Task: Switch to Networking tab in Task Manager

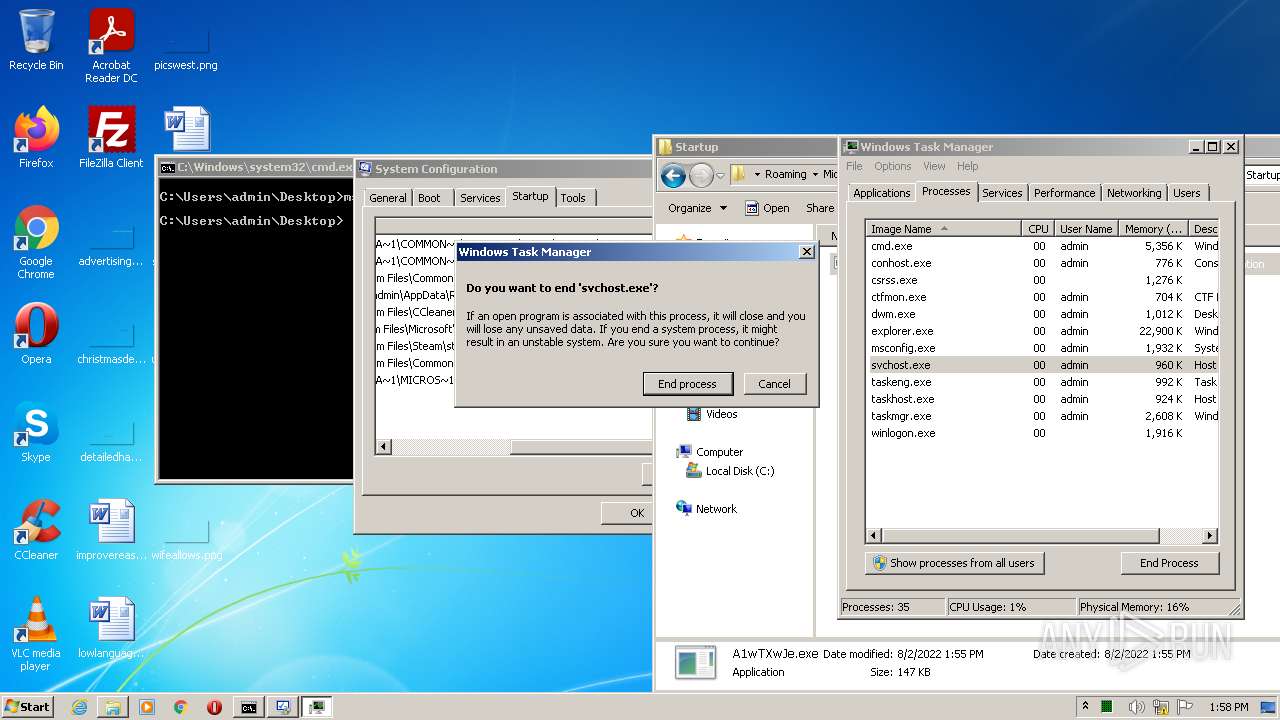Action: pos(1134,193)
